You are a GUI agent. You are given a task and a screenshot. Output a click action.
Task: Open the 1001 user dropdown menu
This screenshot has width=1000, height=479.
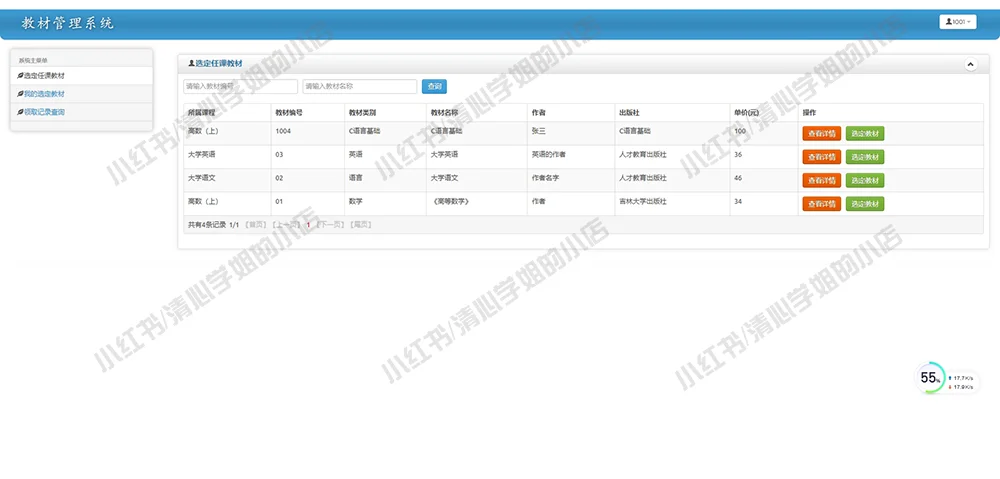point(957,22)
